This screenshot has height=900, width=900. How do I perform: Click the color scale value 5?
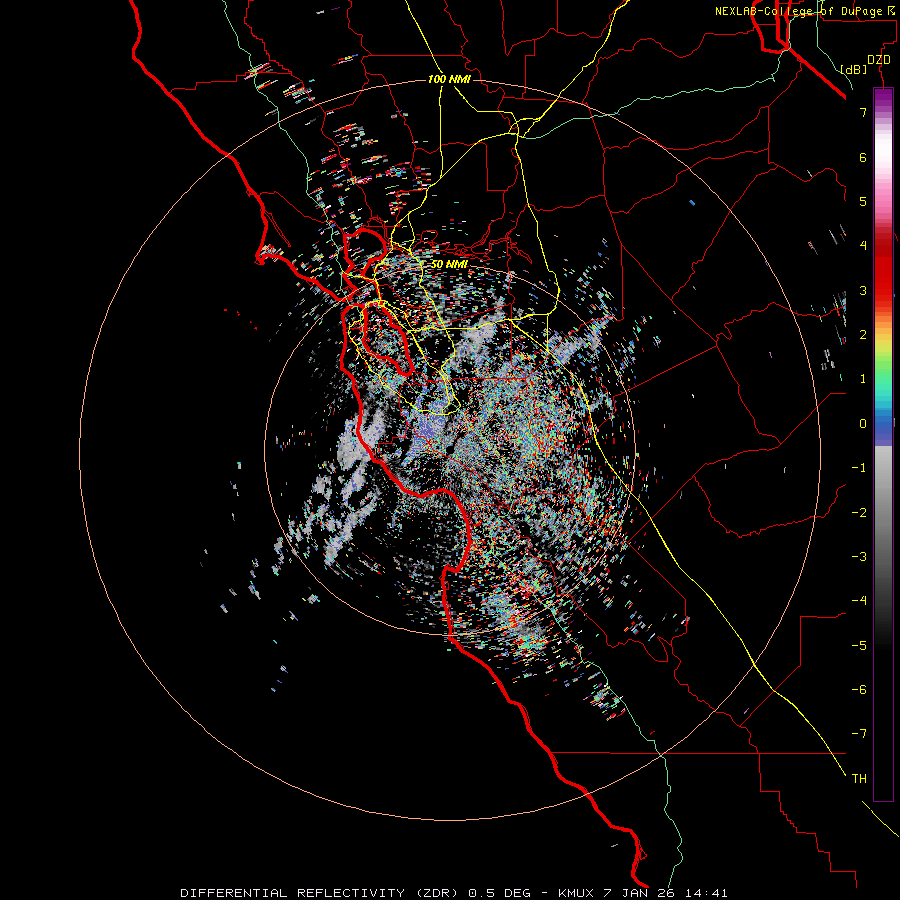tap(863, 201)
